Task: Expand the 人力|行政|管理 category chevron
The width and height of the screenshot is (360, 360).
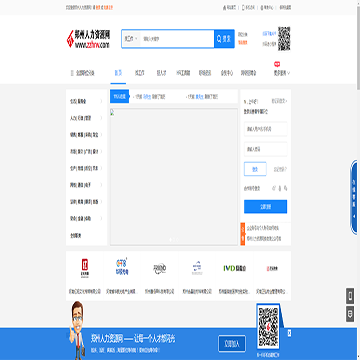Action: [101, 118]
